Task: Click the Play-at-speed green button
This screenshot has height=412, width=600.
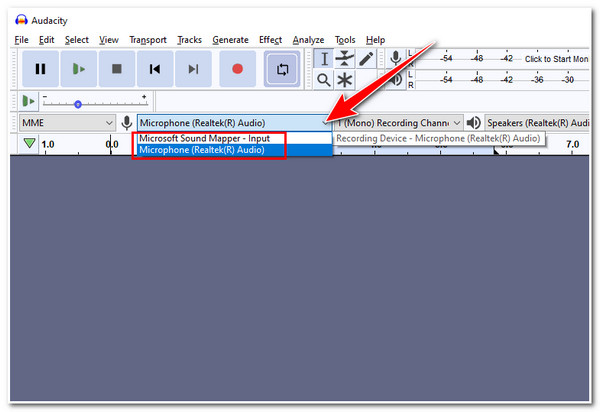Action: coord(28,101)
